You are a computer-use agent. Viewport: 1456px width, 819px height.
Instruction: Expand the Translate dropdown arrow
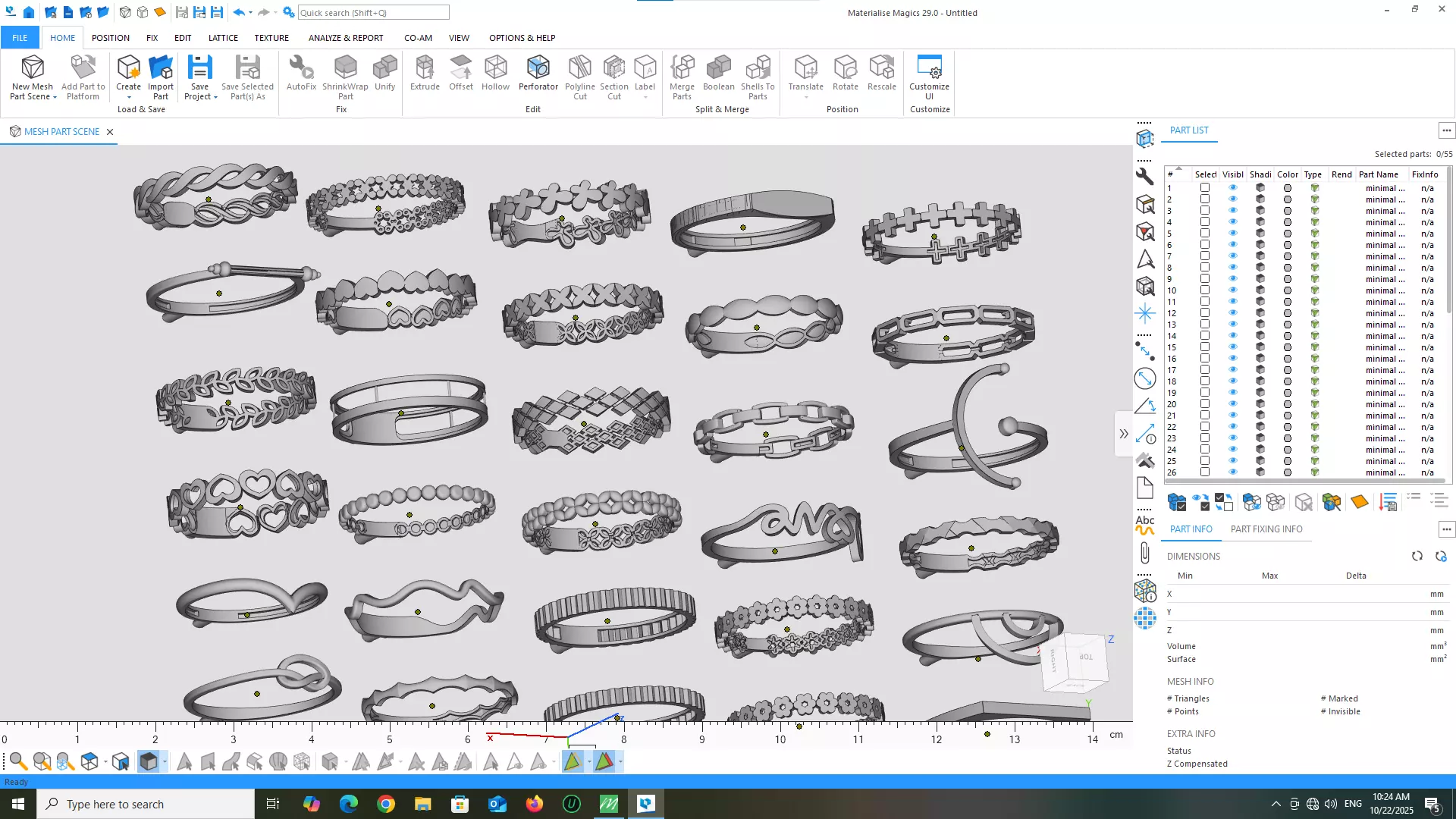pos(805,97)
